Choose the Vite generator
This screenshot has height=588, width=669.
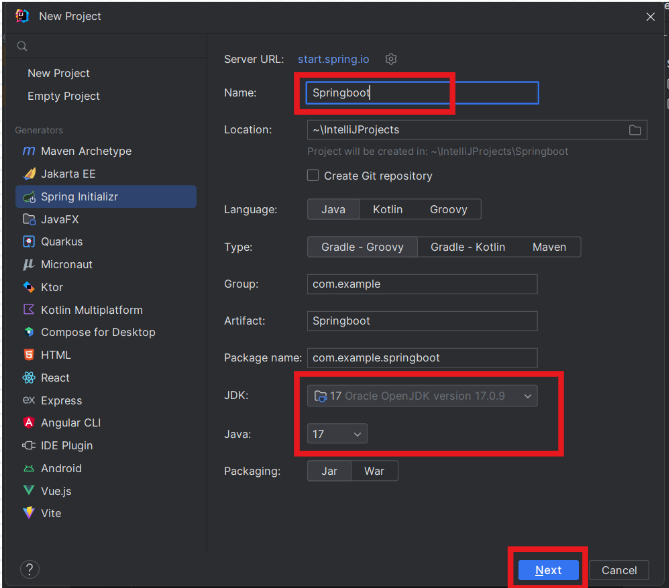106,513
